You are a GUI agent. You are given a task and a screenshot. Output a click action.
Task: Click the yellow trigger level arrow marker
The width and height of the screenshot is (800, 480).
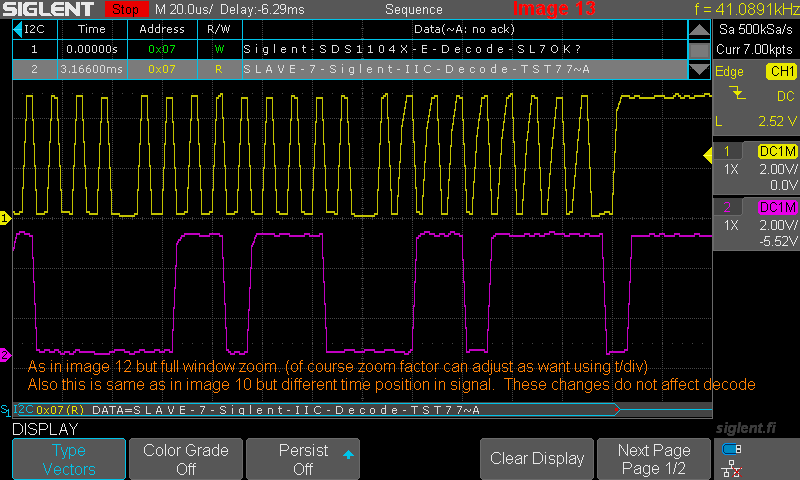pyautogui.click(x=708, y=155)
